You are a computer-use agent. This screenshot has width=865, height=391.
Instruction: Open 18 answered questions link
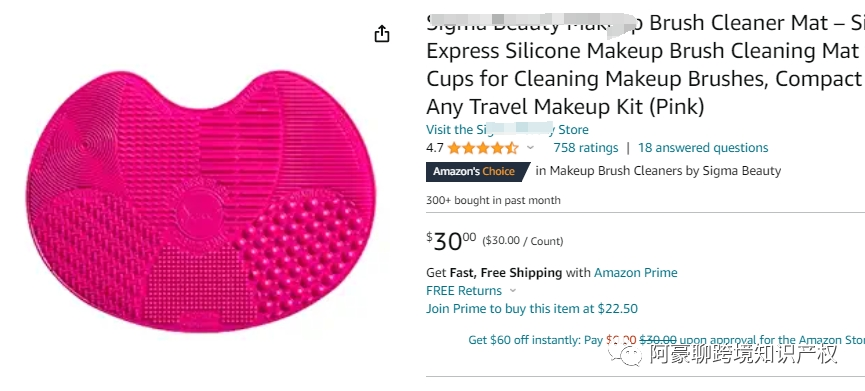click(703, 148)
